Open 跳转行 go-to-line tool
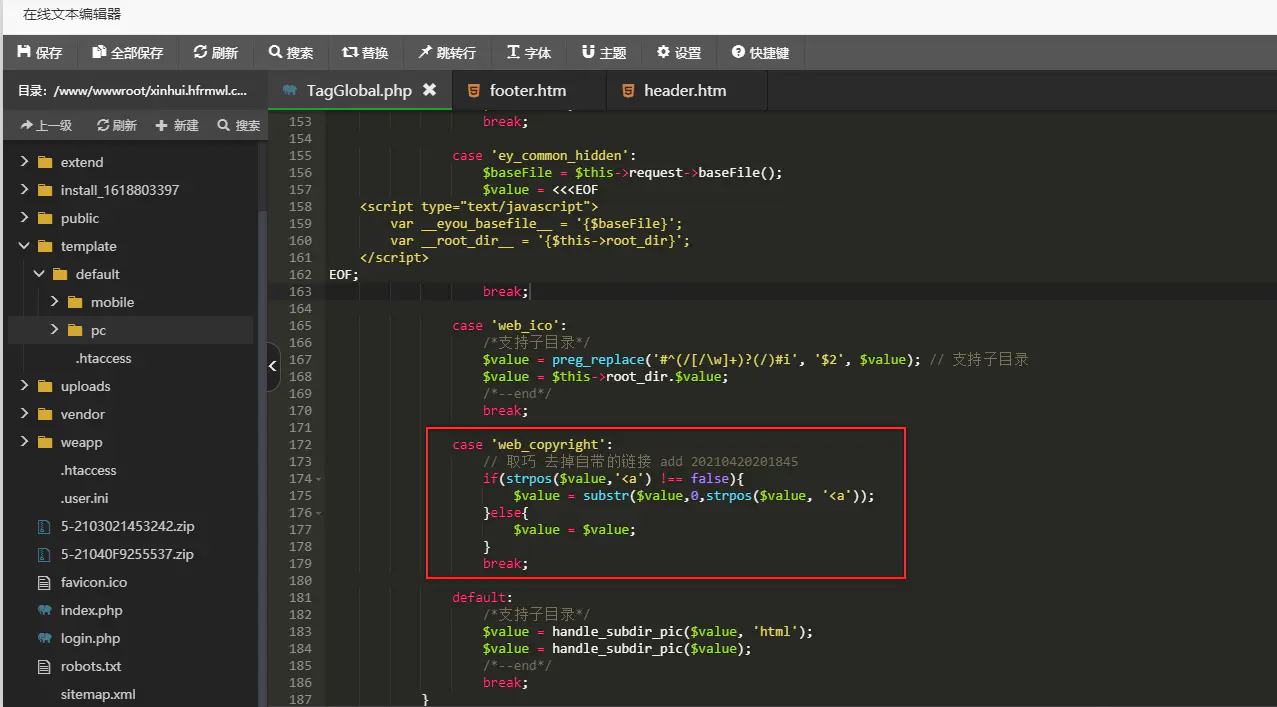The width and height of the screenshot is (1277, 707). pyautogui.click(x=447, y=52)
